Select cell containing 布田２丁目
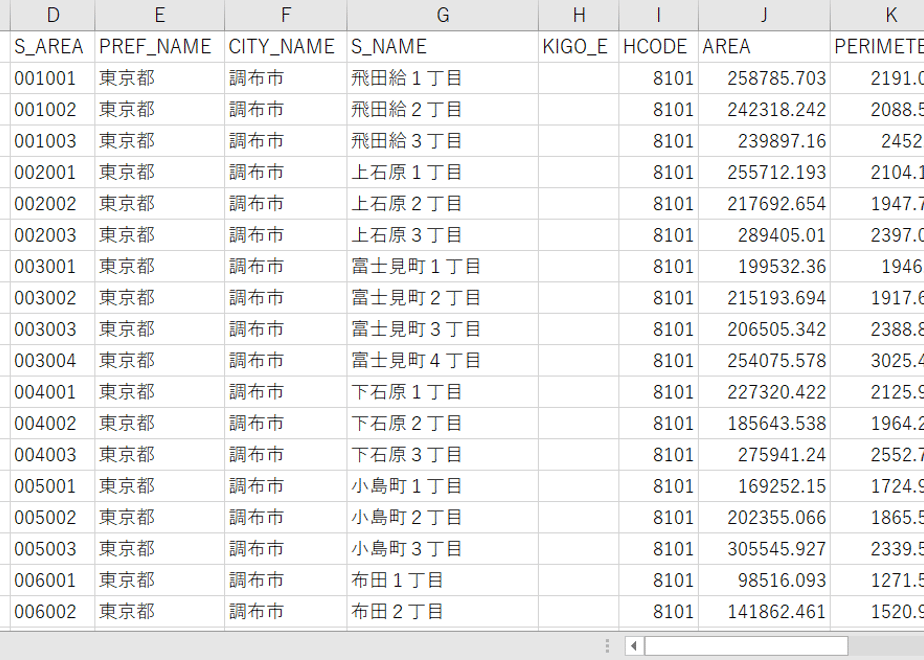Screen dimensions: 924x660 coord(443,611)
